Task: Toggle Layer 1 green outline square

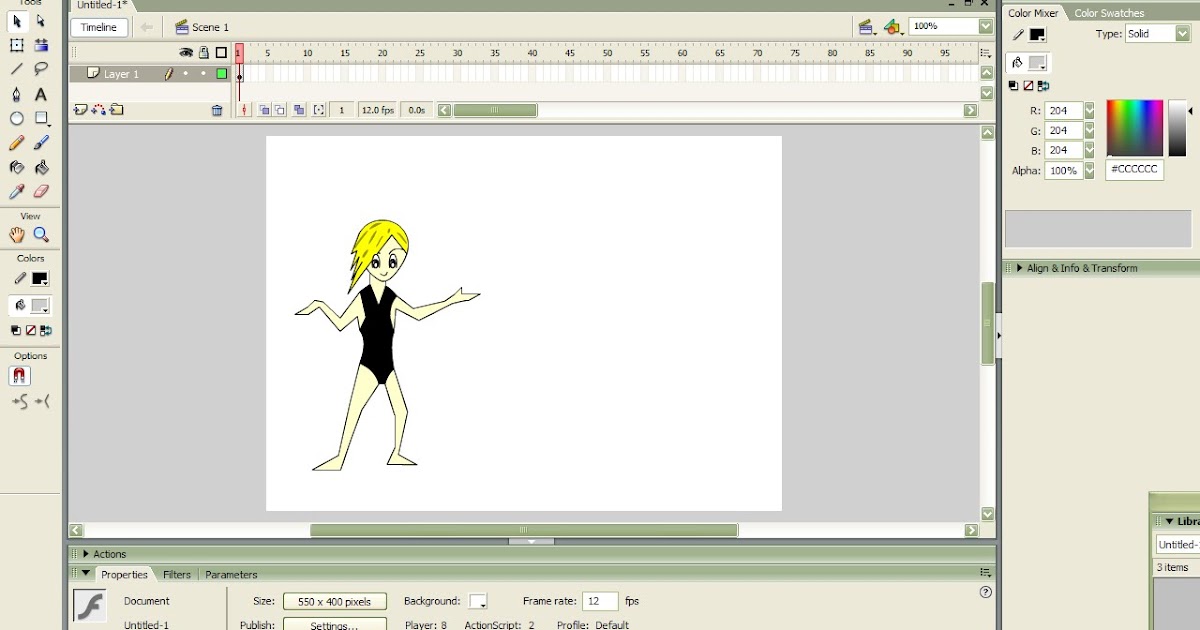Action: [x=221, y=74]
